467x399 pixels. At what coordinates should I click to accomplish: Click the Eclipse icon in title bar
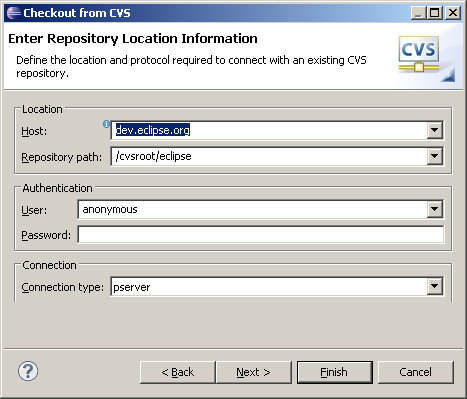(x=14, y=13)
